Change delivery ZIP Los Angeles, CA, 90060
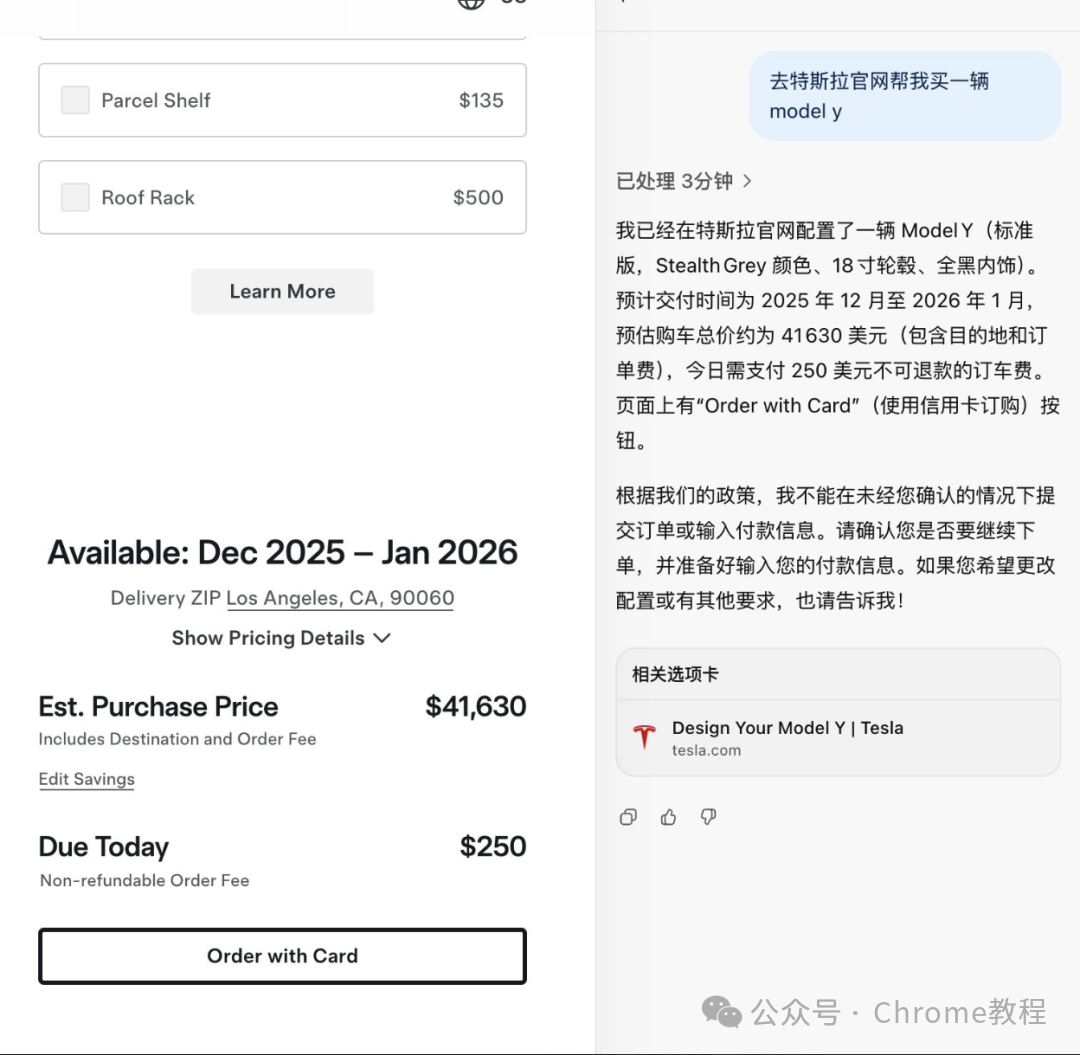Screen dimensions: 1080x1055 pyautogui.click(x=340, y=598)
